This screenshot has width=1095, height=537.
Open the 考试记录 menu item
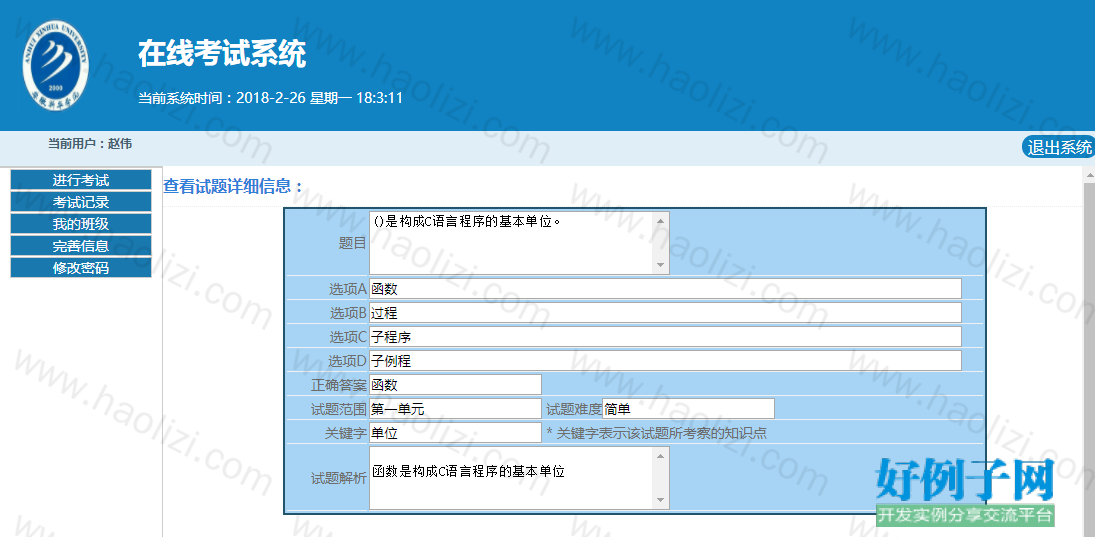coord(81,203)
